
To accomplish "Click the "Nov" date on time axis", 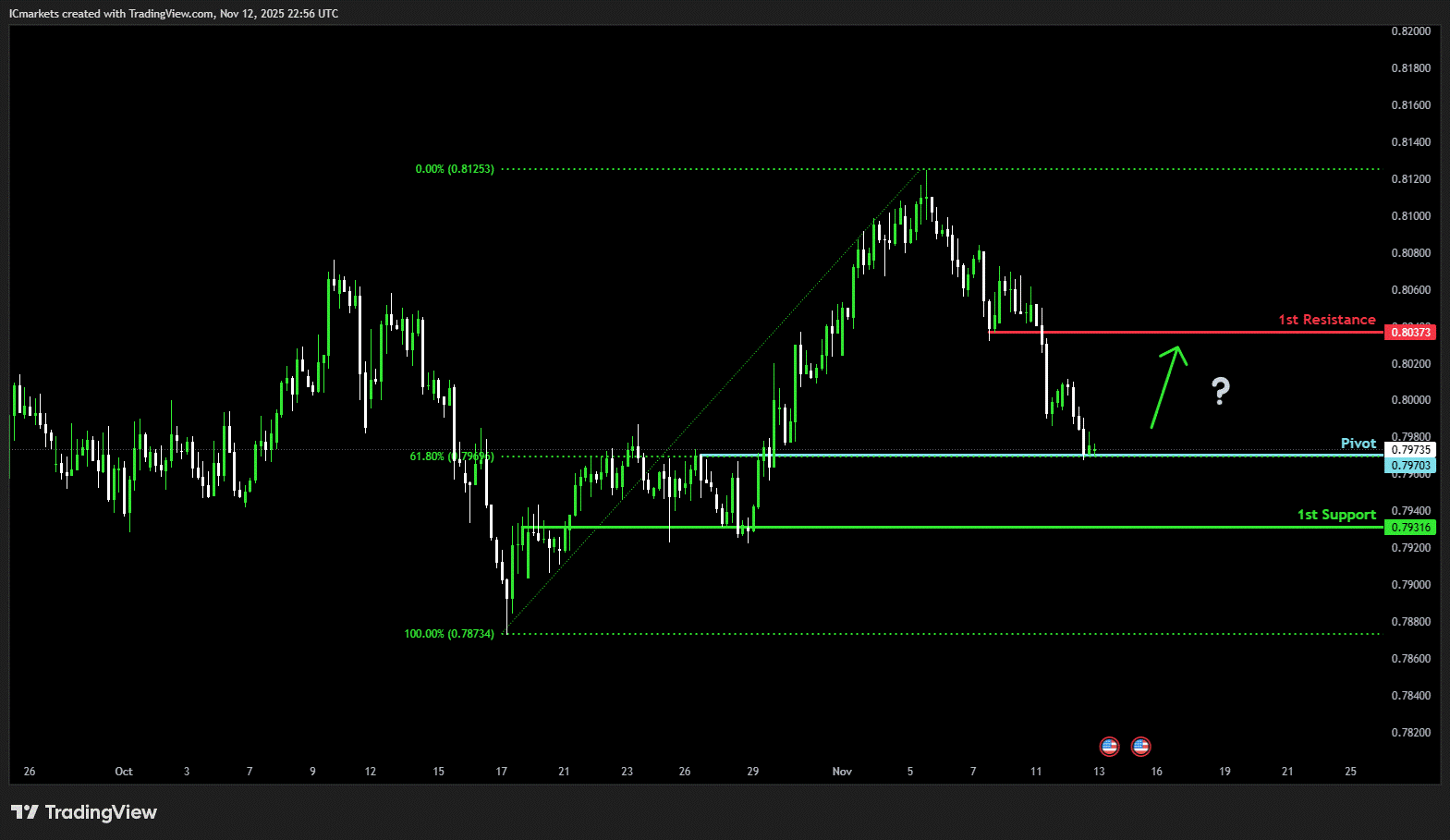I will coord(842,772).
